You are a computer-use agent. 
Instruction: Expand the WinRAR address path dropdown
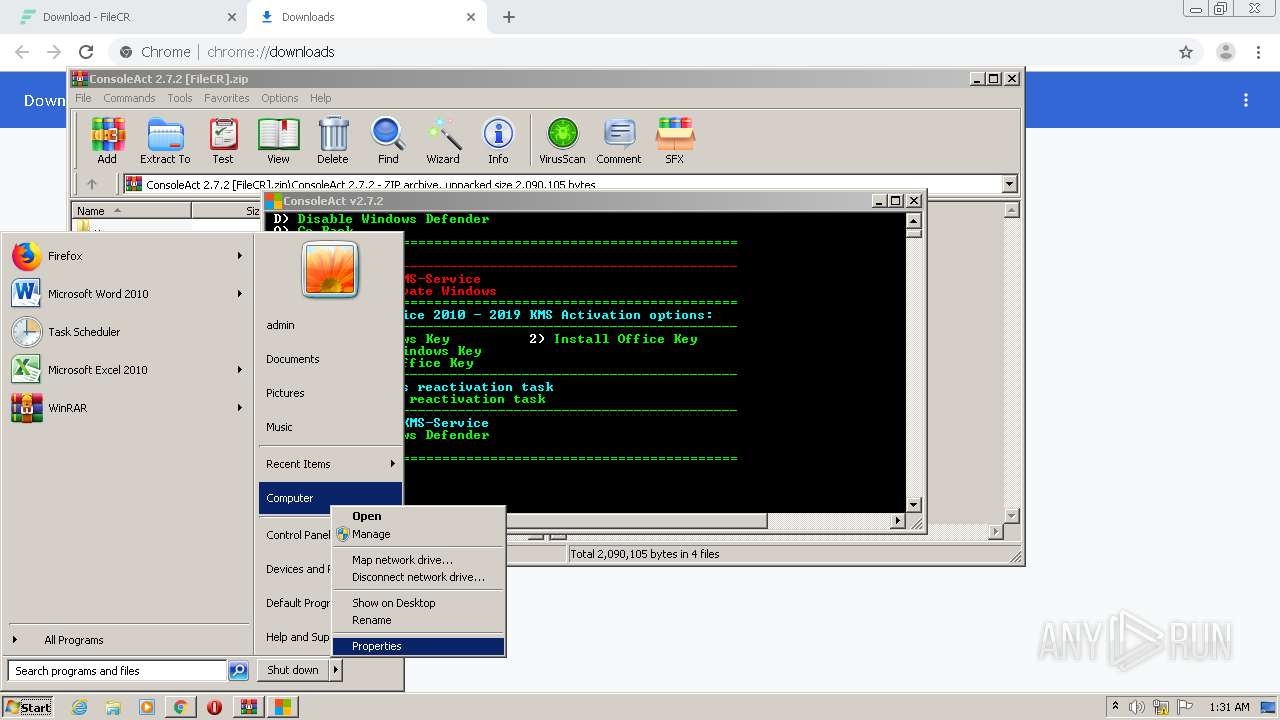(1009, 184)
